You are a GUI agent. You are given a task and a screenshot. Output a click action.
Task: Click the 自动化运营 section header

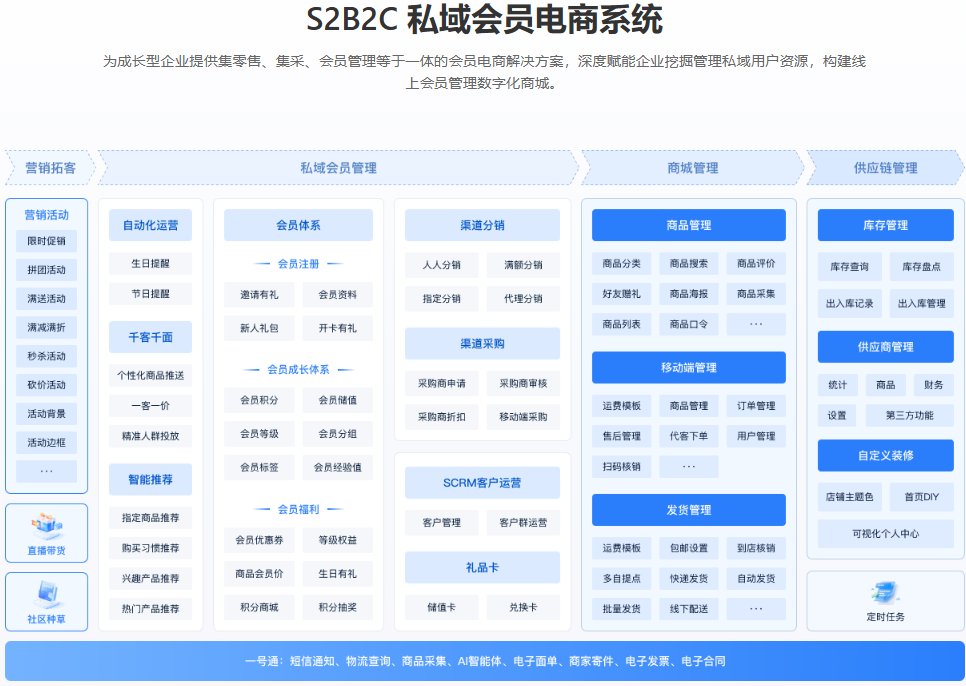[150, 225]
